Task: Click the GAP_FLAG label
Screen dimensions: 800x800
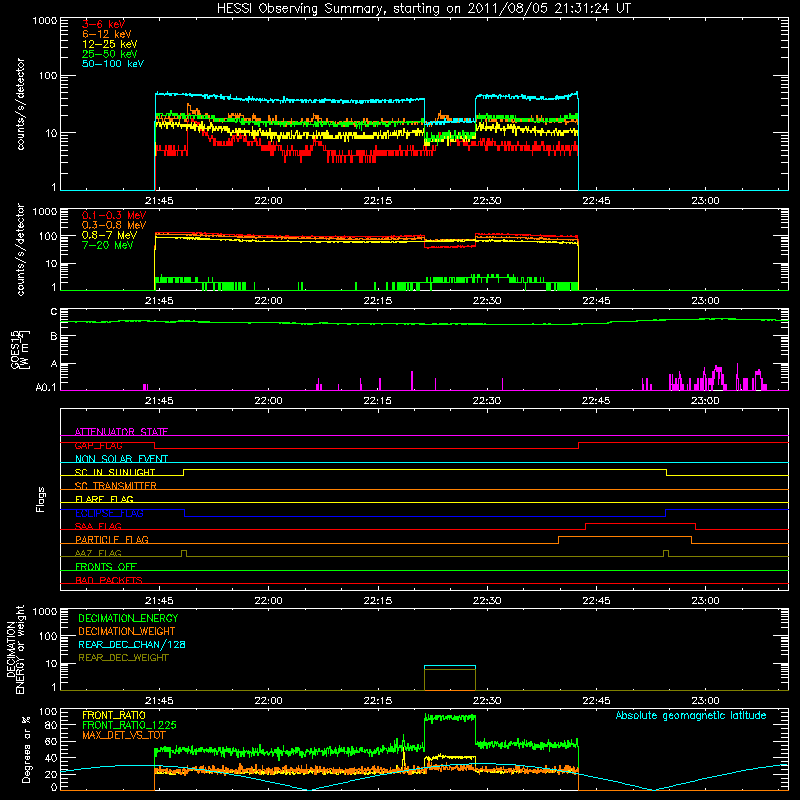Action: click(98, 445)
